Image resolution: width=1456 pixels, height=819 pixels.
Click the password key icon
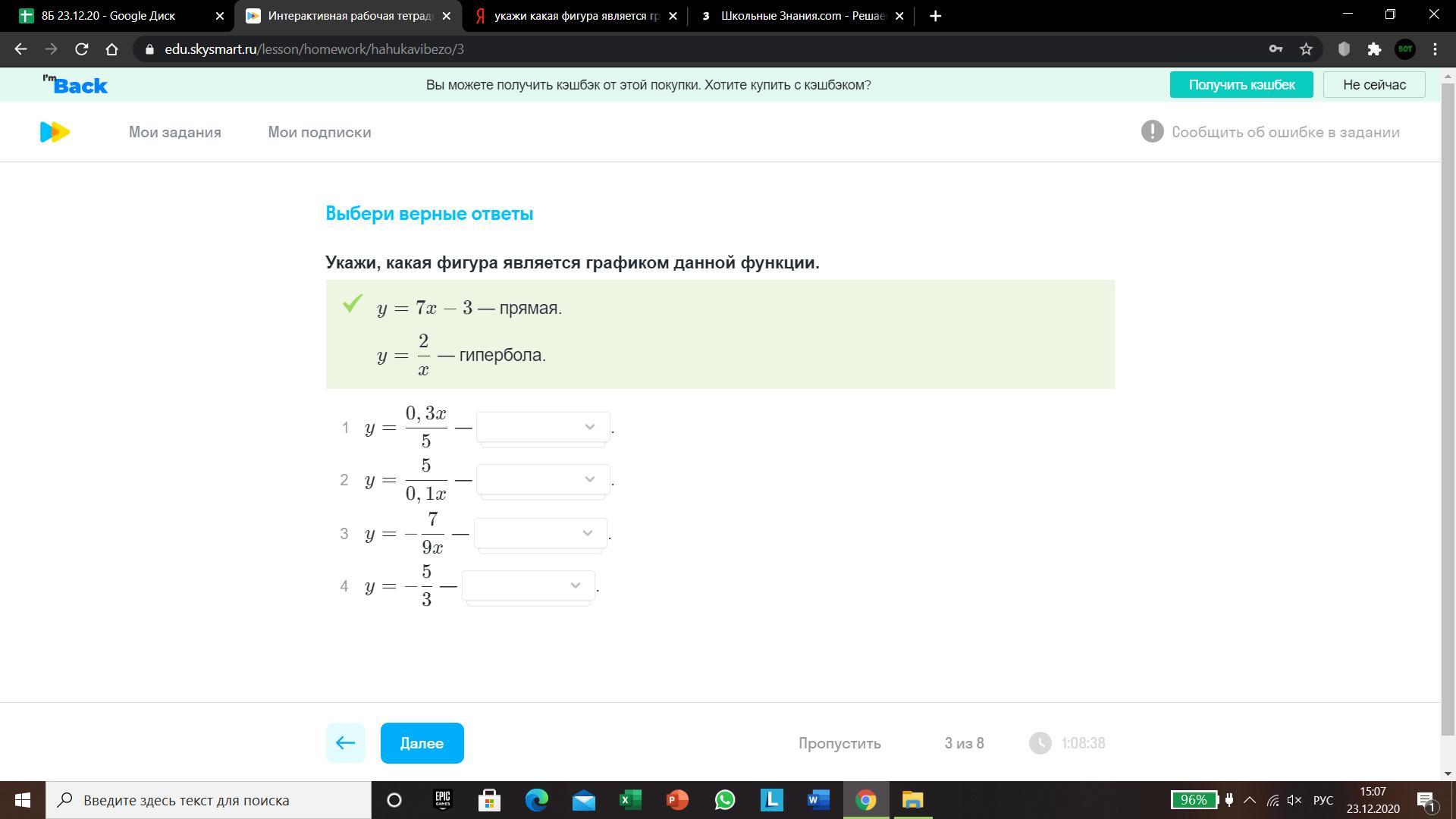[1276, 49]
